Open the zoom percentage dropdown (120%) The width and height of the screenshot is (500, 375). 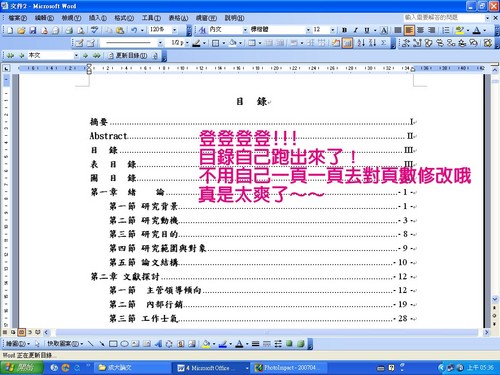[x=175, y=30]
